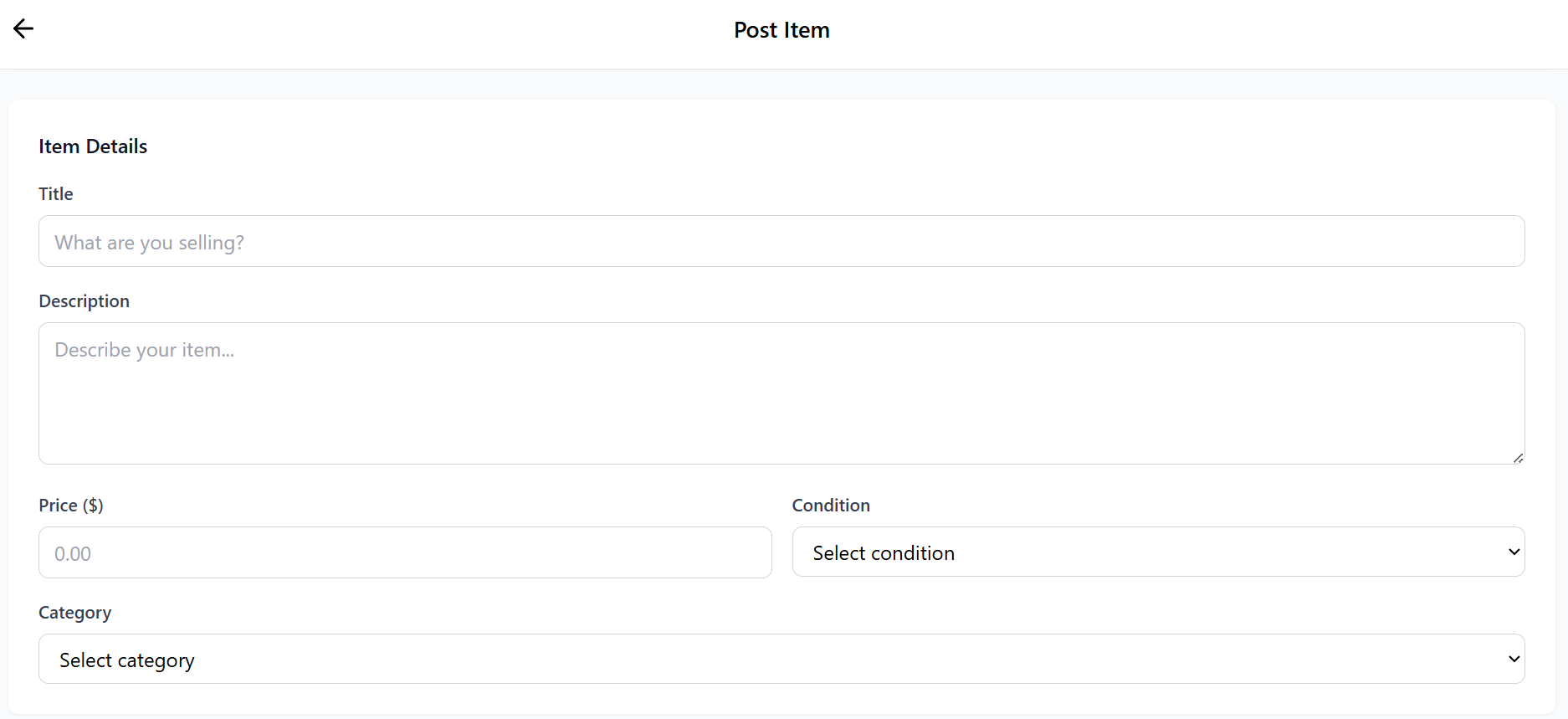Click the 'What are you selling?' placeholder text
Viewport: 1568px width, 719px height.
tap(149, 243)
